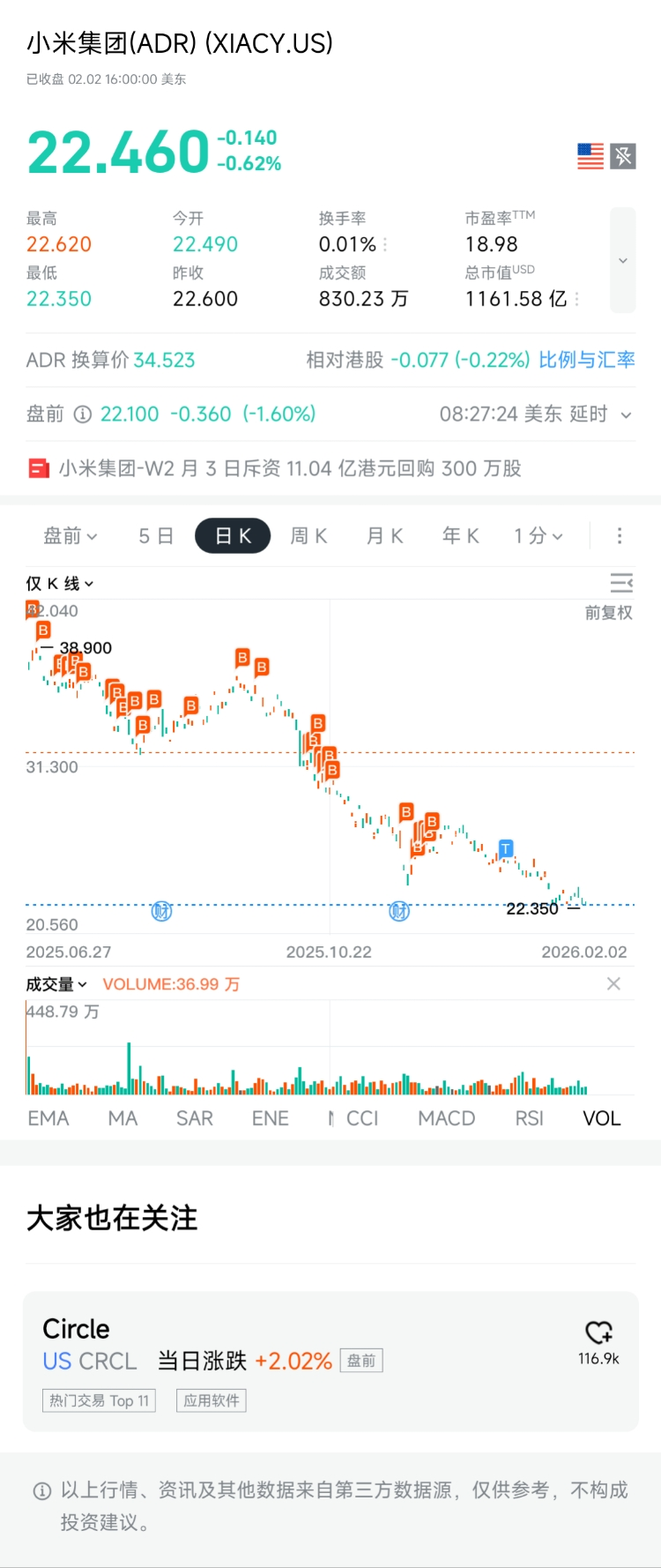This screenshot has height=1568, width=661.
Task: Open the 比例与汇率 link
Action: (586, 360)
